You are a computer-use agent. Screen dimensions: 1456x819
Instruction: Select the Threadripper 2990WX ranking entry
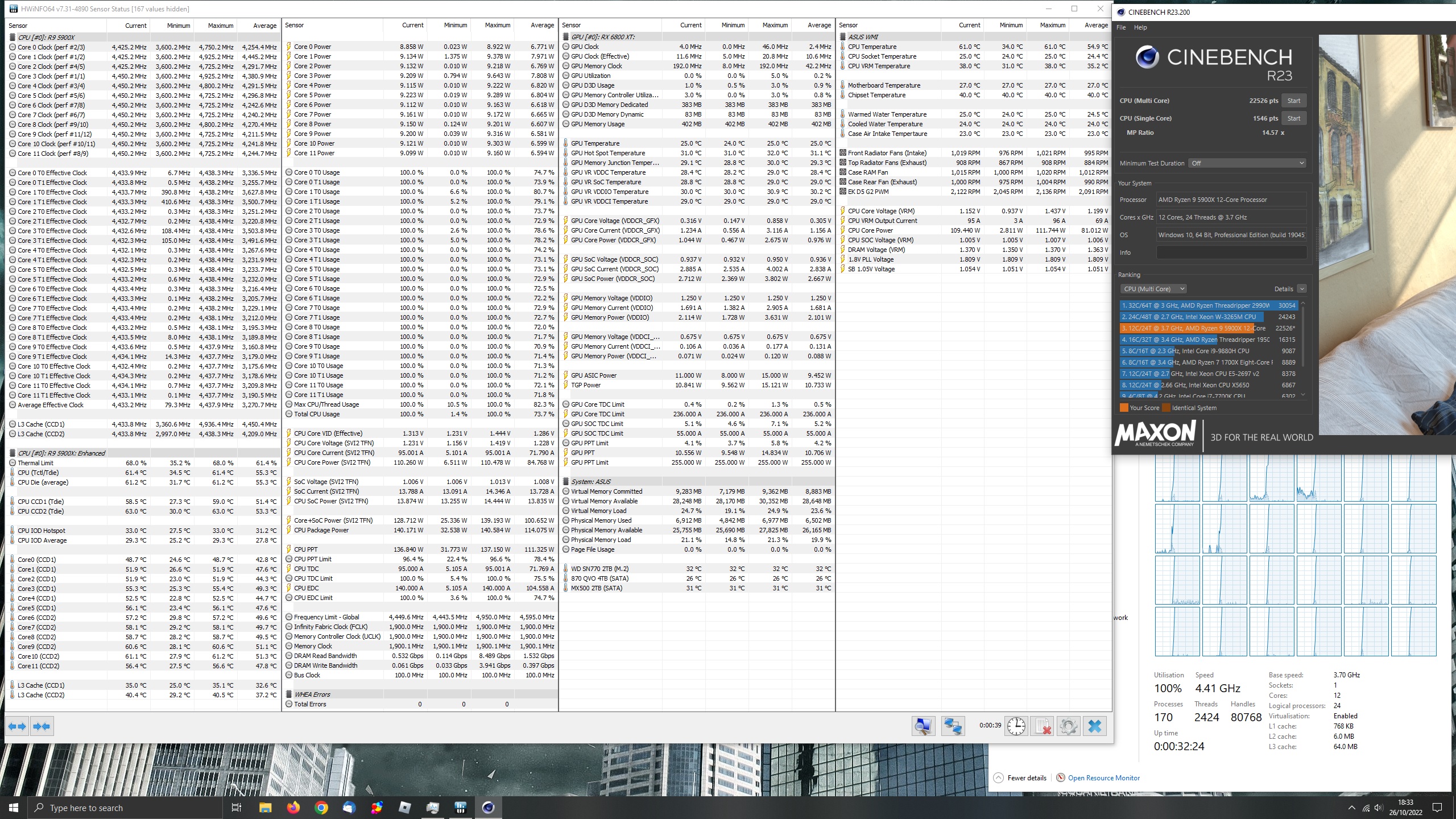coord(1209,305)
